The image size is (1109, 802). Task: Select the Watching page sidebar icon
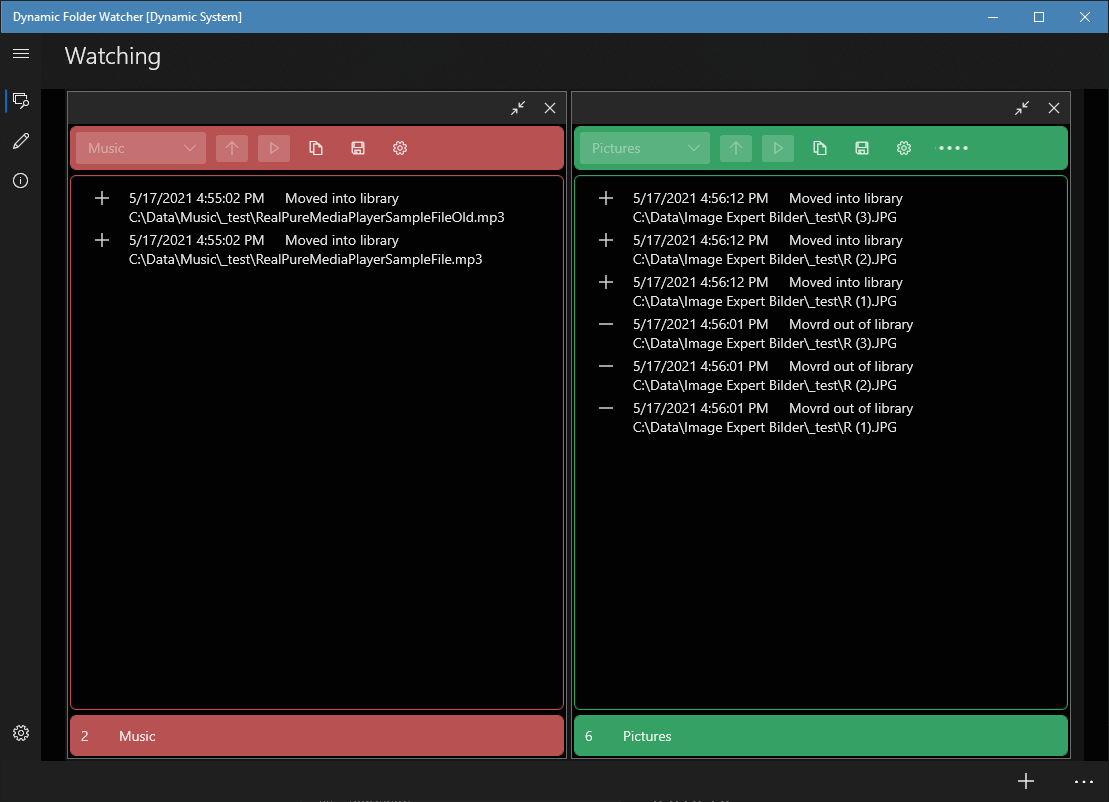21,101
